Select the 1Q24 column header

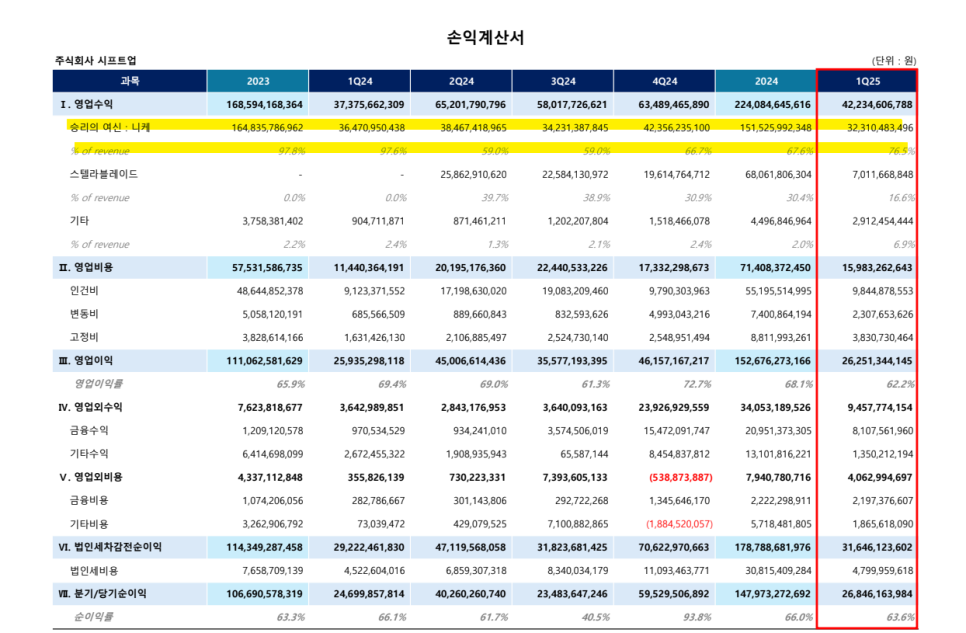(359, 81)
